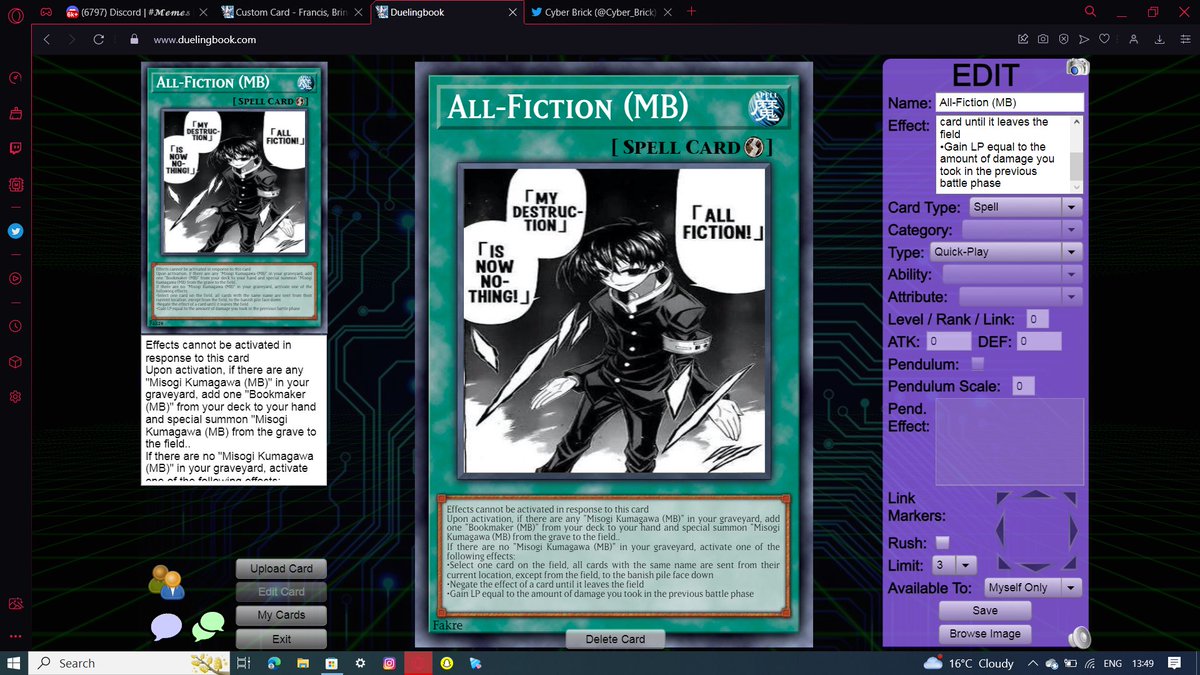The height and width of the screenshot is (675, 1200).
Task: Open the Limit dropdown
Action: pos(954,565)
